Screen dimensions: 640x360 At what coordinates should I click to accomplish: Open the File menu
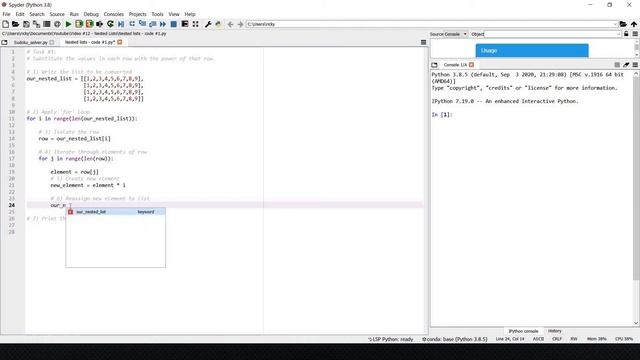(x=7, y=14)
